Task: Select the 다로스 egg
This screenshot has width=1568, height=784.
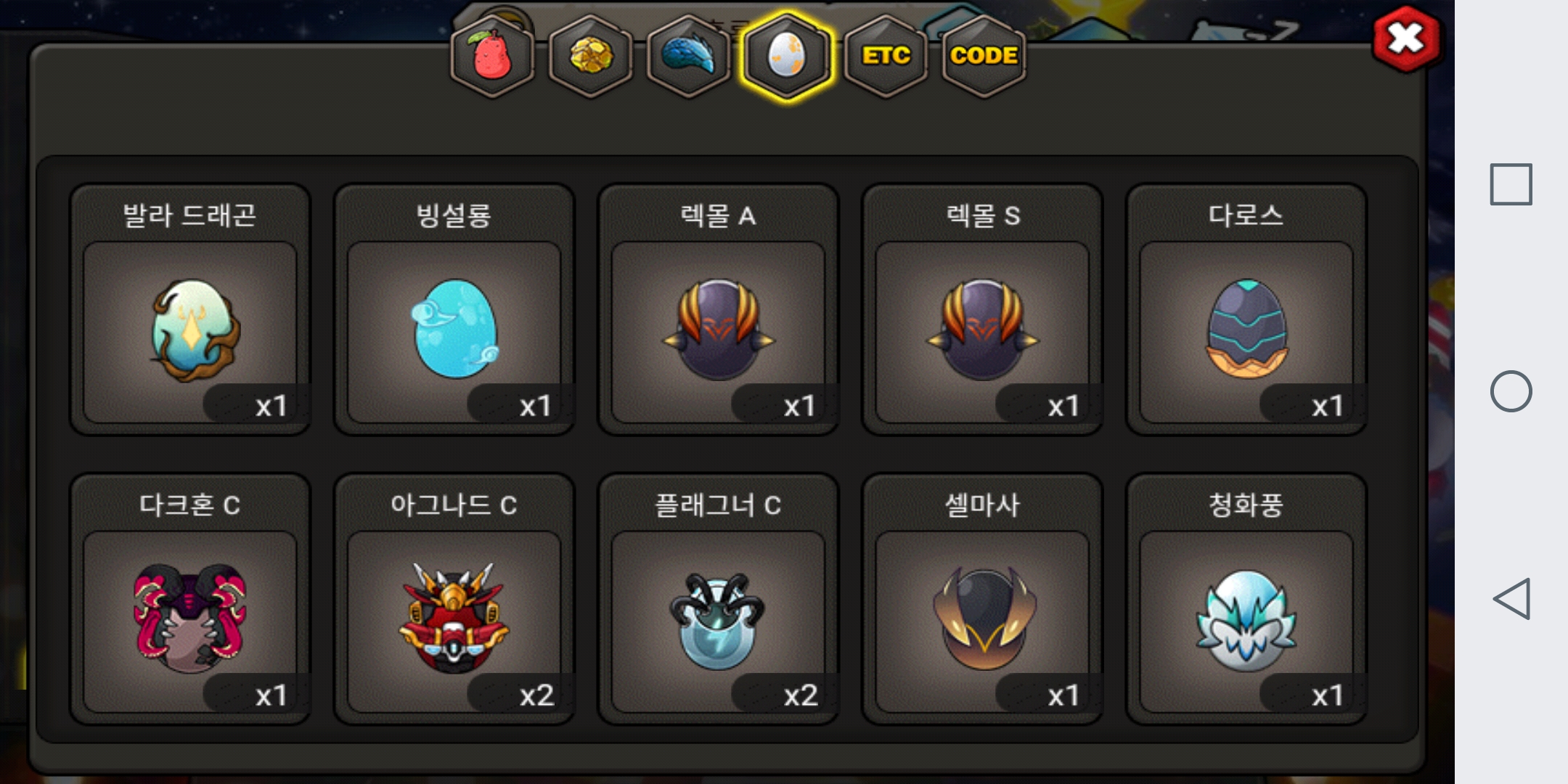Action: pyautogui.click(x=1246, y=309)
